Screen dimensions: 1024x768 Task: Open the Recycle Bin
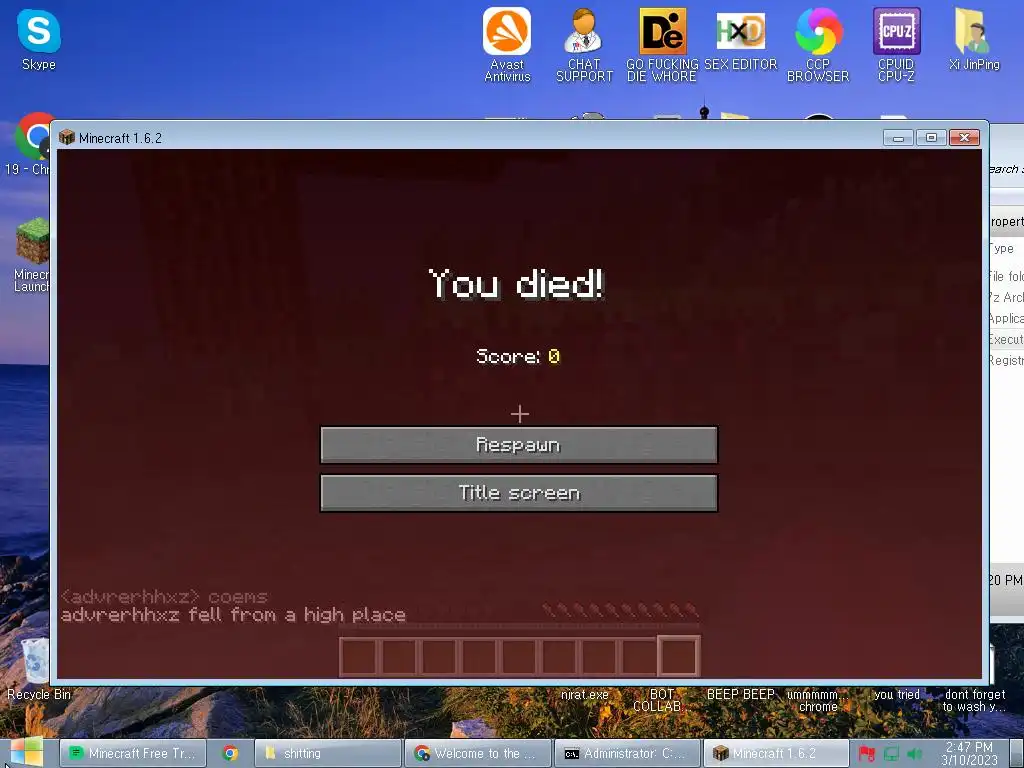38,669
